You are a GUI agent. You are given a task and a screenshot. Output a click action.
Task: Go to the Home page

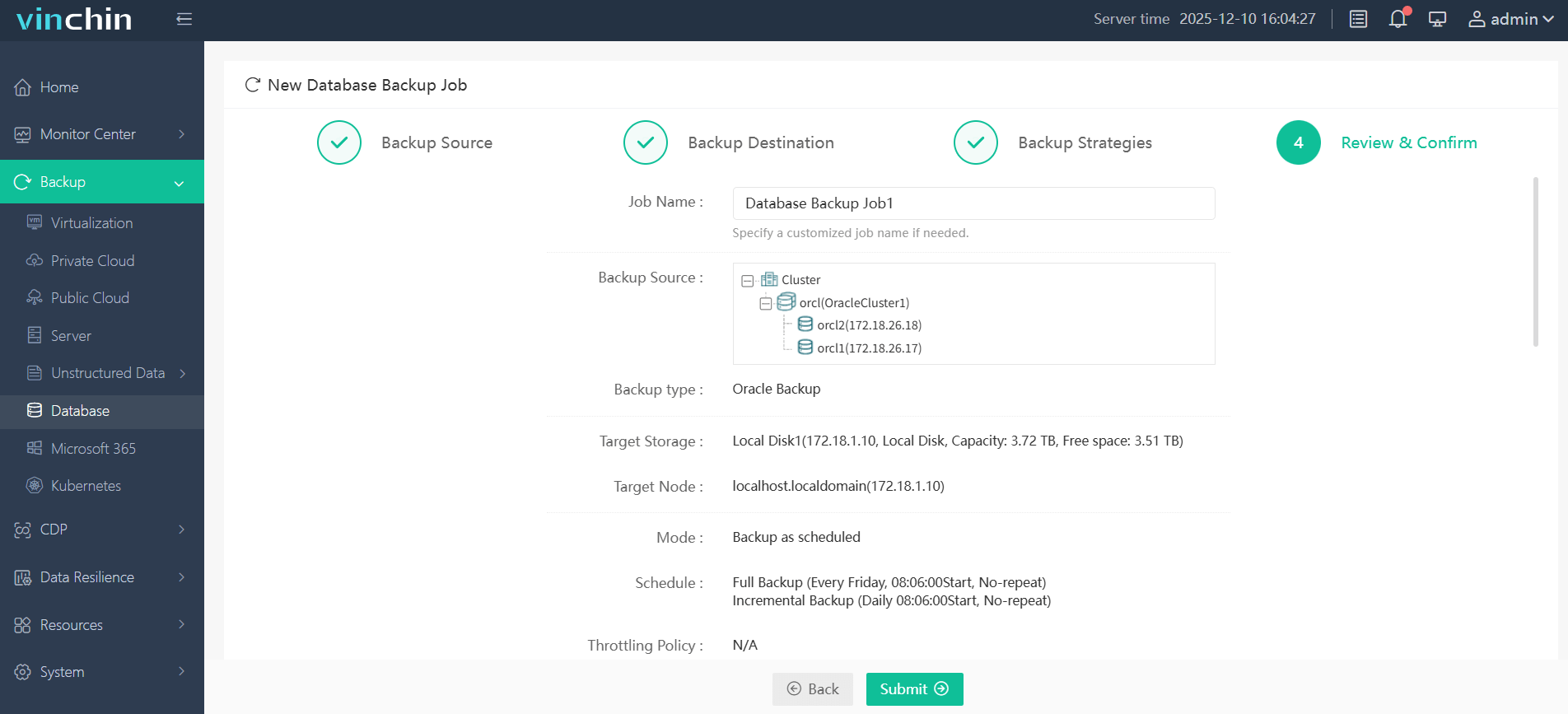(x=59, y=87)
